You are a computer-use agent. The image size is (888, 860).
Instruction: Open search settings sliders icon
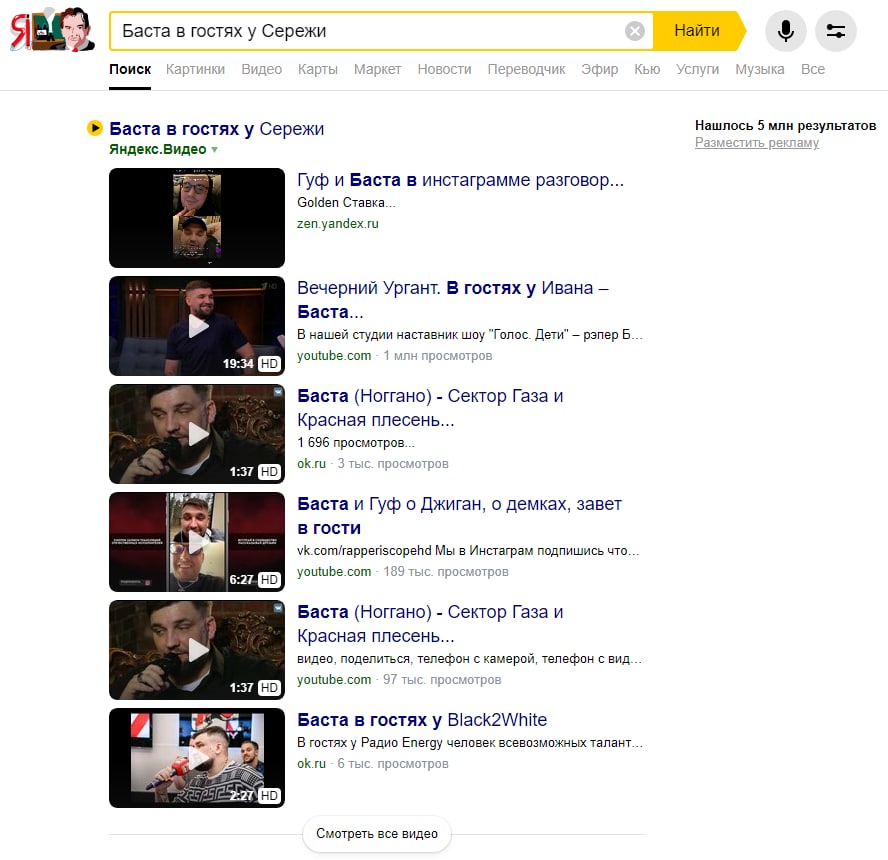click(835, 31)
